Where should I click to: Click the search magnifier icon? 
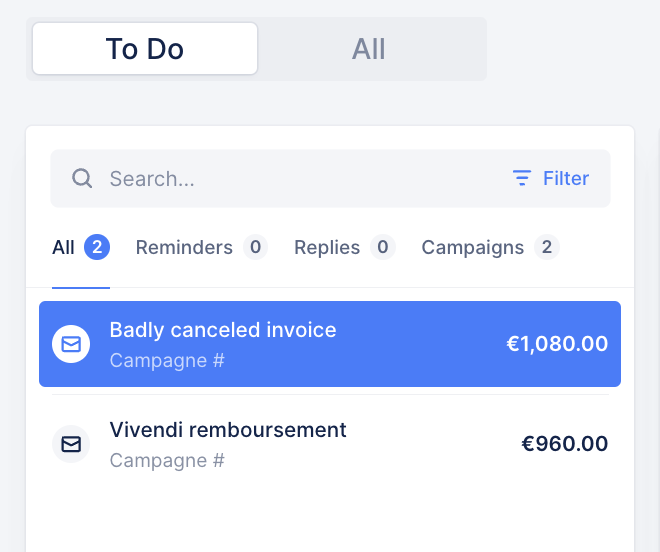pyautogui.click(x=82, y=179)
